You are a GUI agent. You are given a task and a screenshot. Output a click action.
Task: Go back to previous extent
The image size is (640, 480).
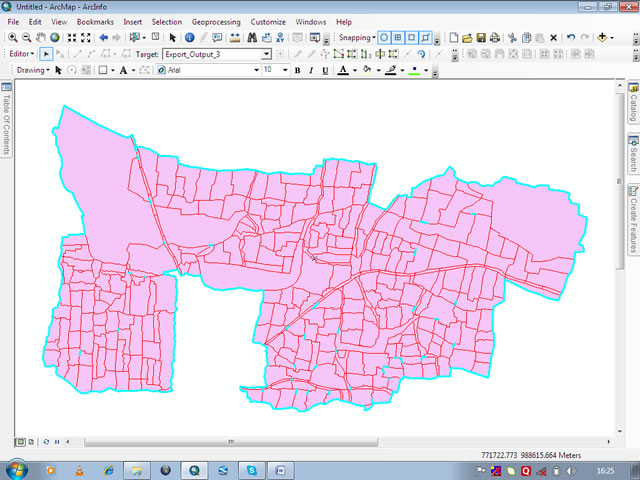click(x=102, y=38)
